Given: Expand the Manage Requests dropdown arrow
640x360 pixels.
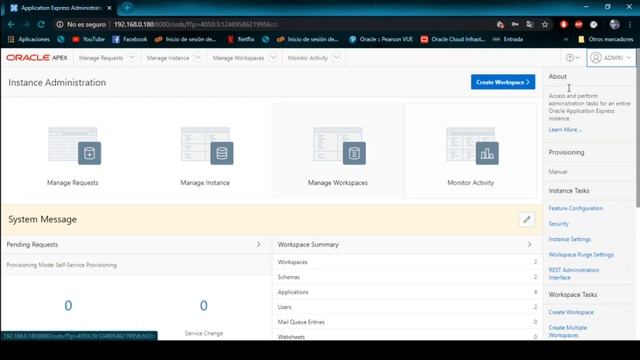Looking at the screenshot, I should pos(132,58).
